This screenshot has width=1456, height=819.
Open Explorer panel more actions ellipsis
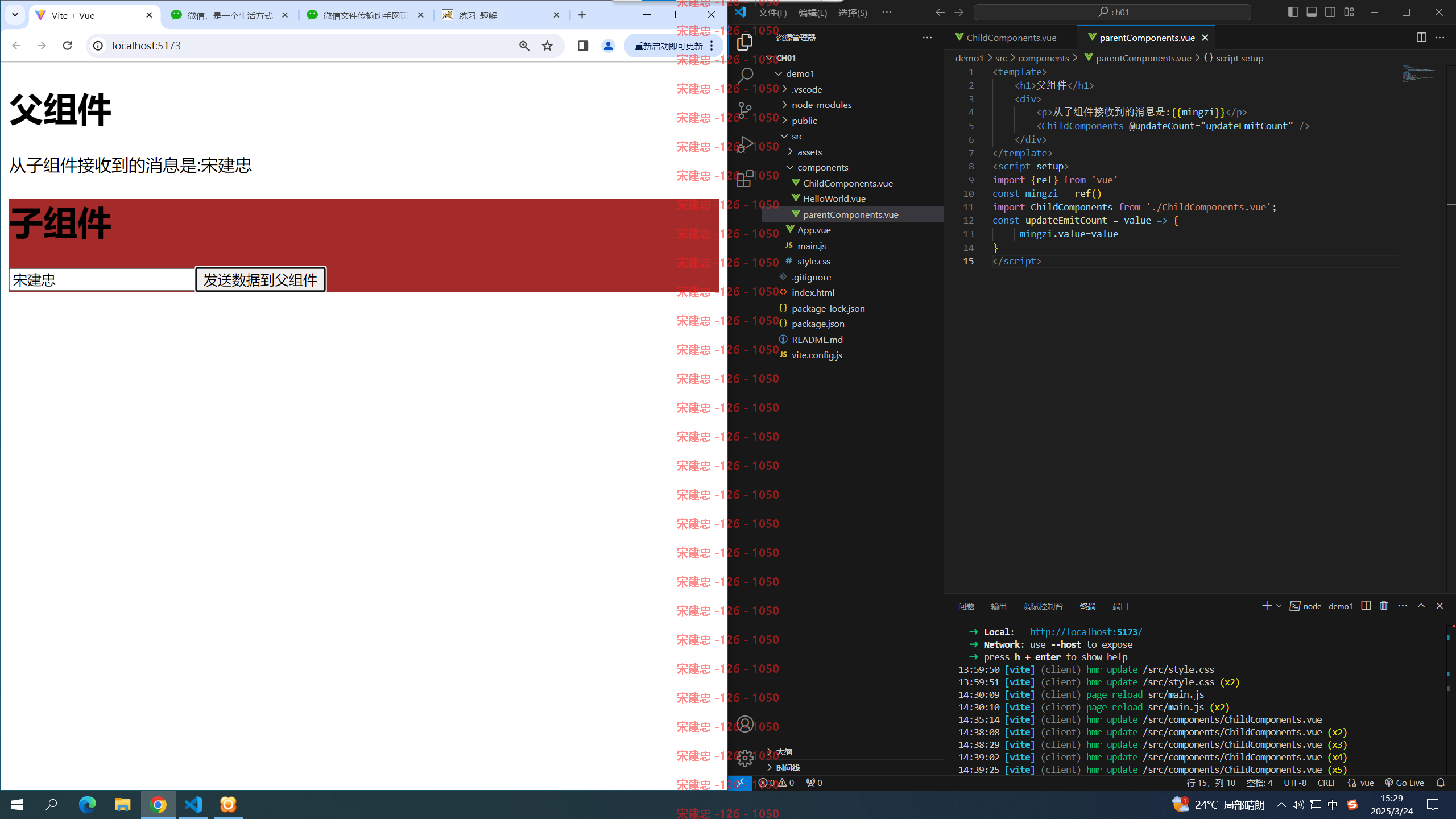point(927,38)
